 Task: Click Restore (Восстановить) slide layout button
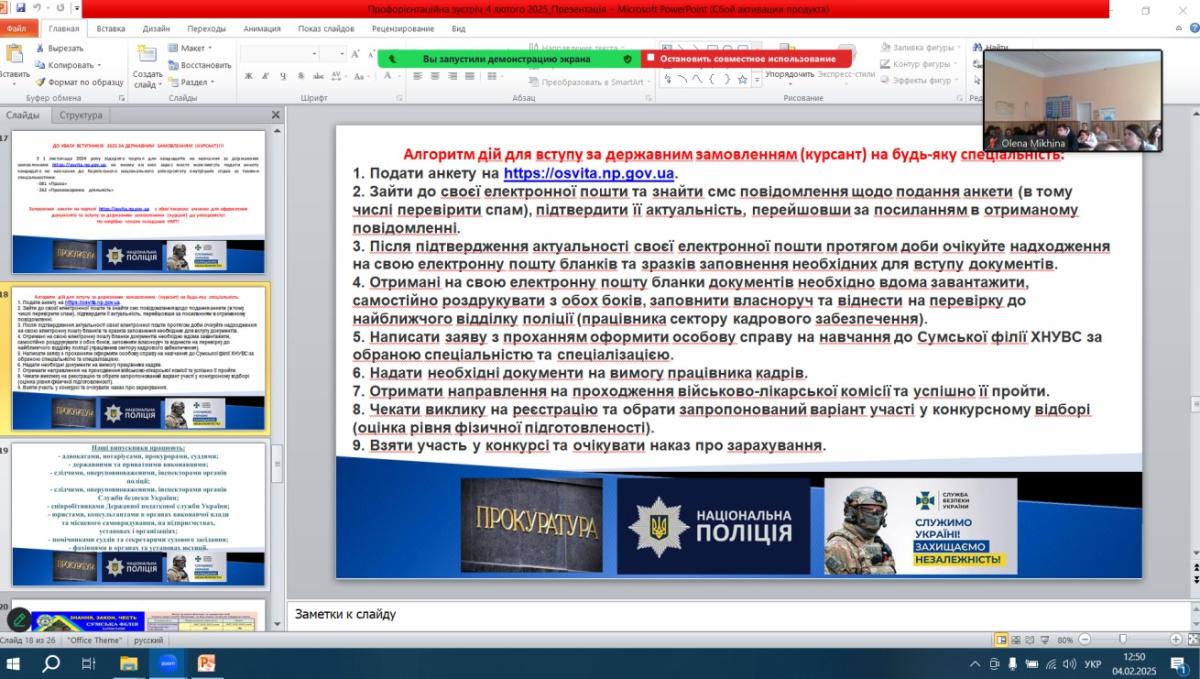point(199,65)
